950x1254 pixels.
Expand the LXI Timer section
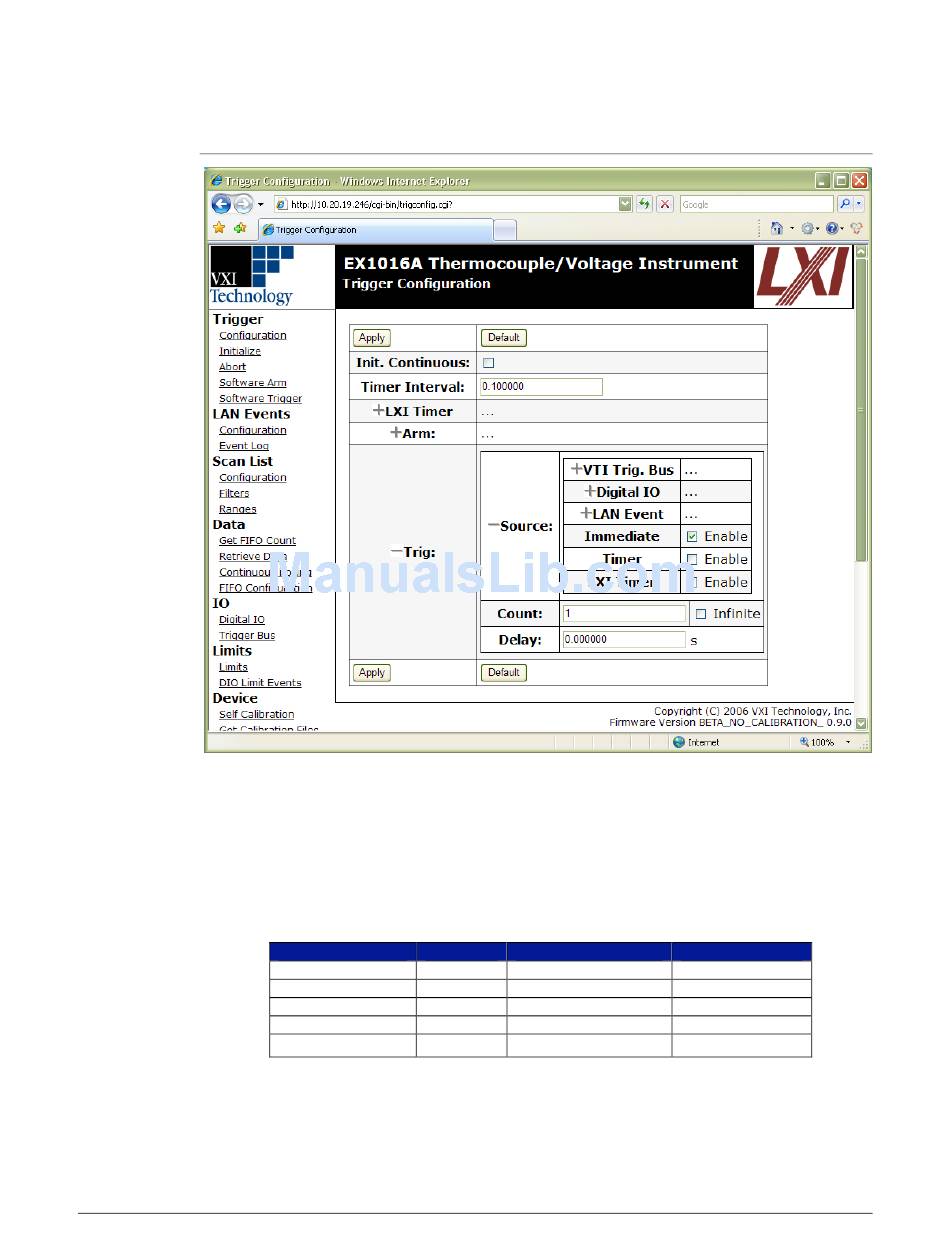[378, 411]
